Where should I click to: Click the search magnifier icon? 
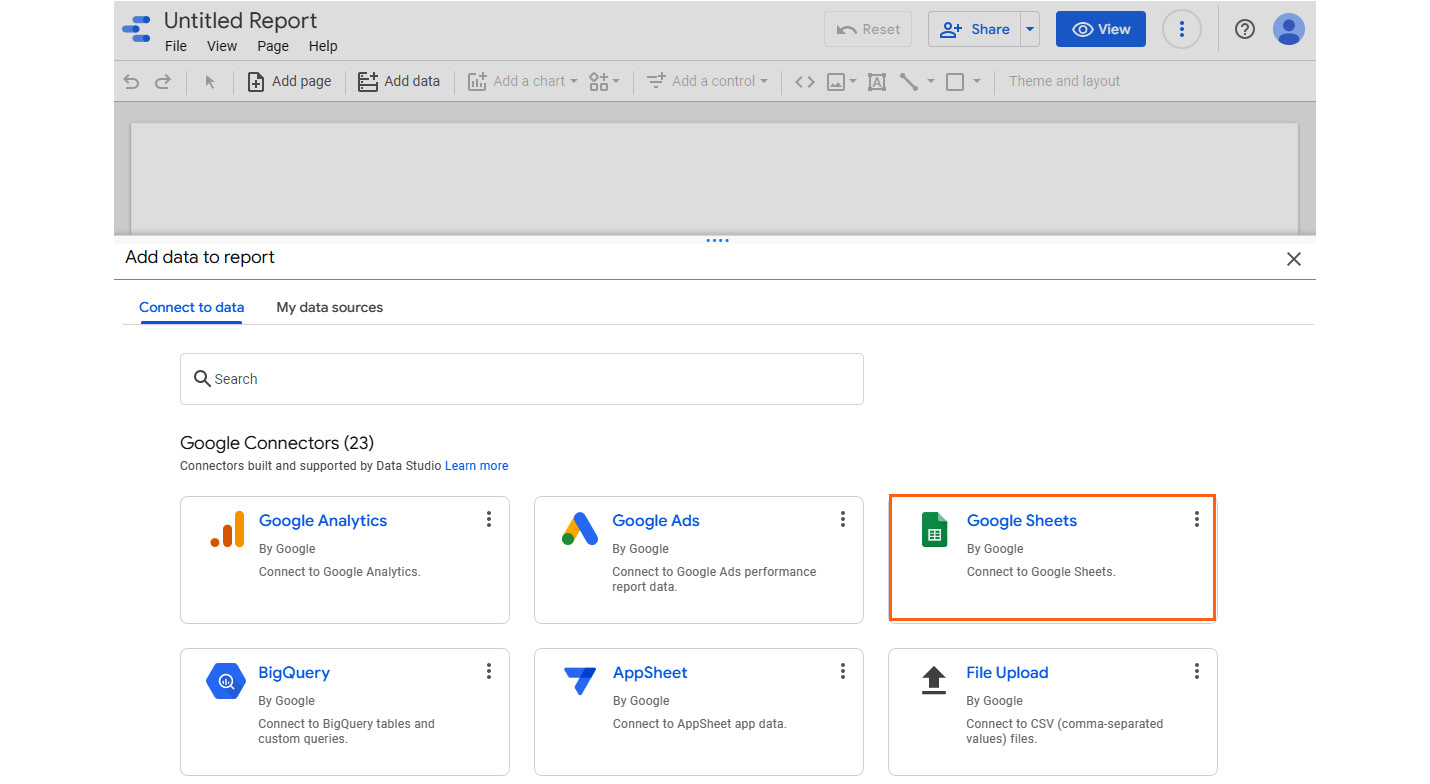click(x=202, y=379)
